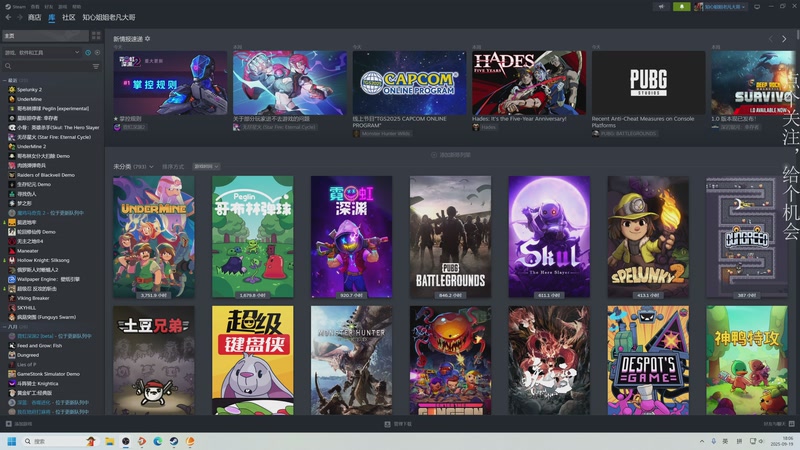Show previous news items with left chevron
The width and height of the screenshot is (800, 450).
771,39
